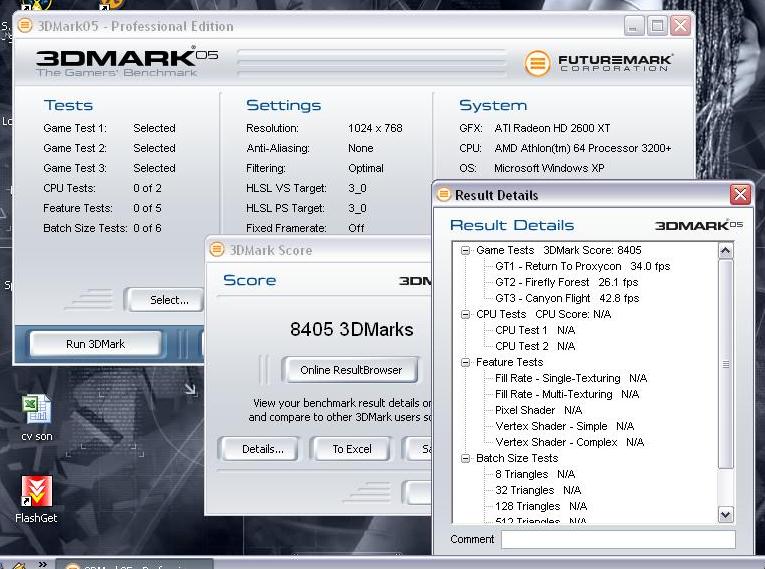The width and height of the screenshot is (765, 569).
Task: Click the 3DMark05 main window title icon
Action: [25, 25]
